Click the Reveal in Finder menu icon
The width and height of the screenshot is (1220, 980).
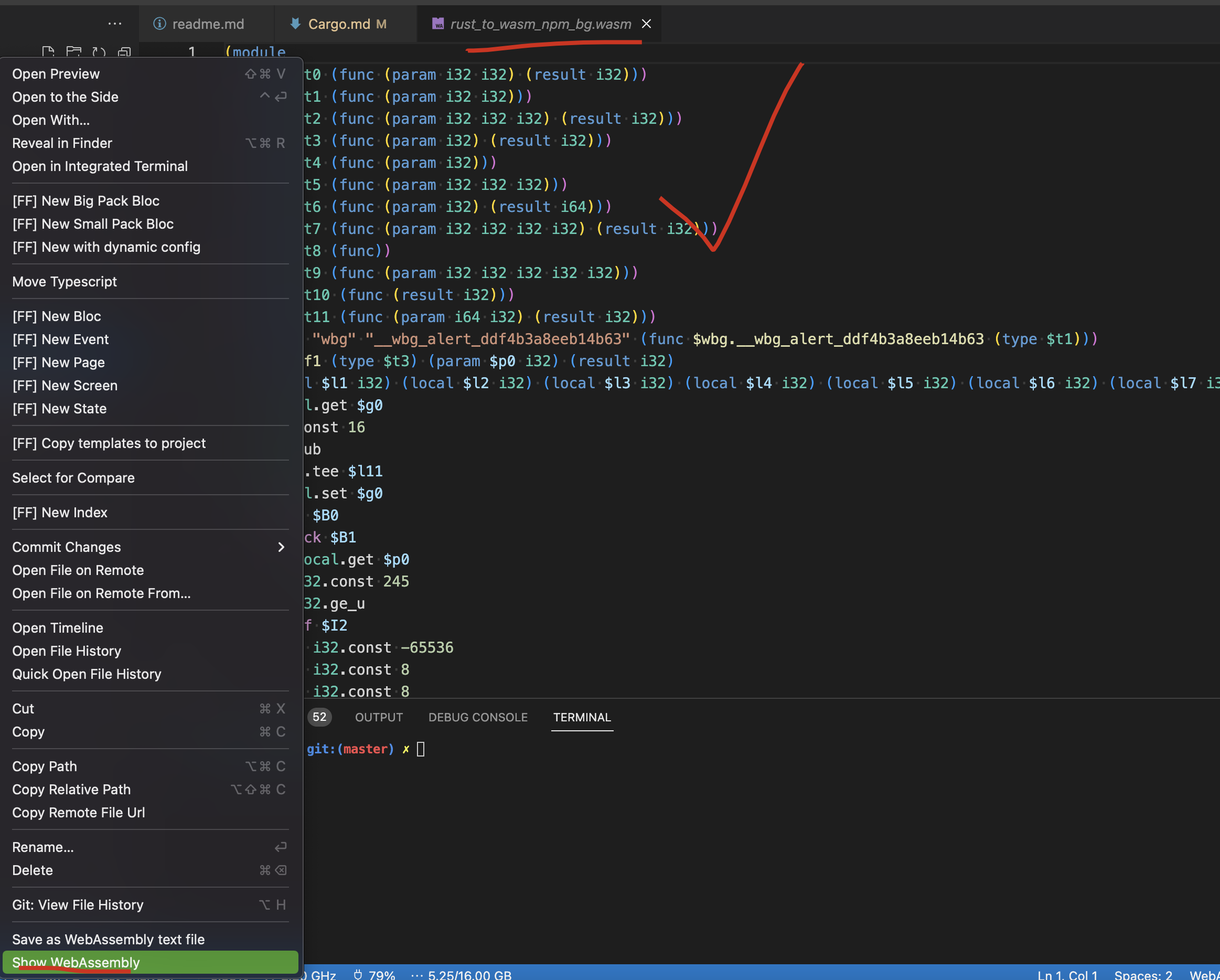pos(62,142)
